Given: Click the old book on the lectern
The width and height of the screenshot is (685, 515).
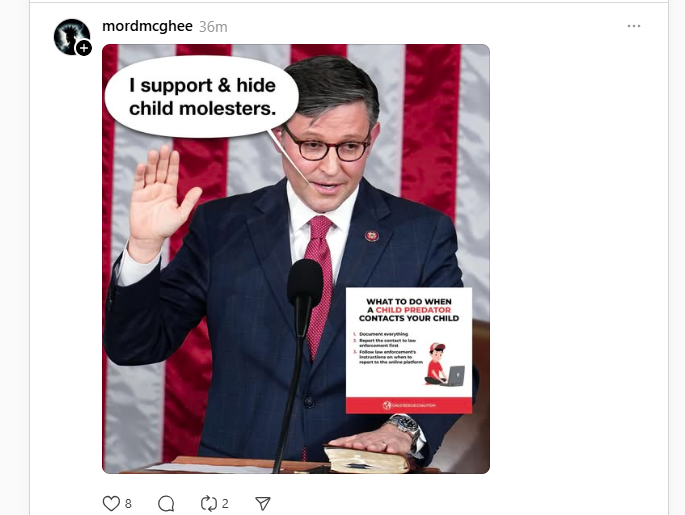Looking at the screenshot, I should [x=367, y=459].
